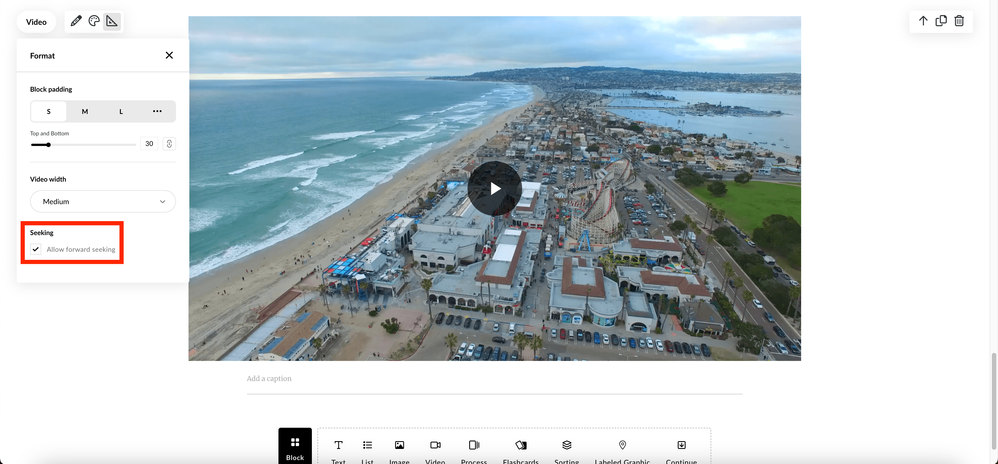Click the padding value stepper arrows

tap(169, 144)
